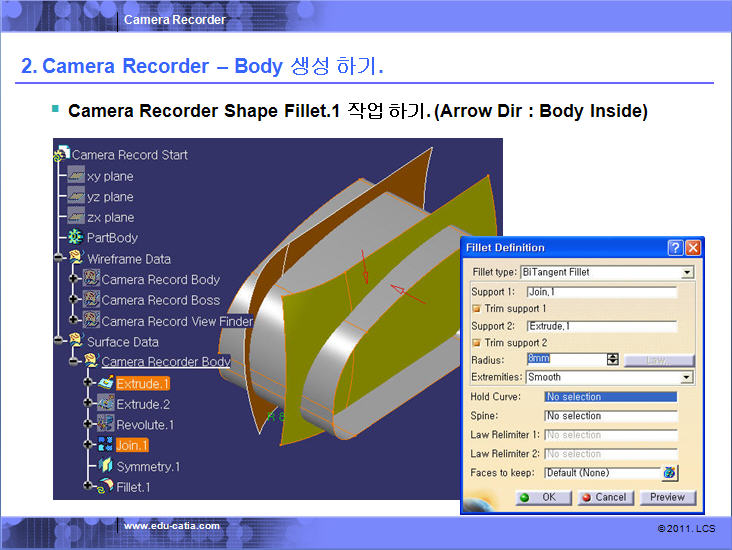
Task: Click the Preview button
Action: click(667, 497)
